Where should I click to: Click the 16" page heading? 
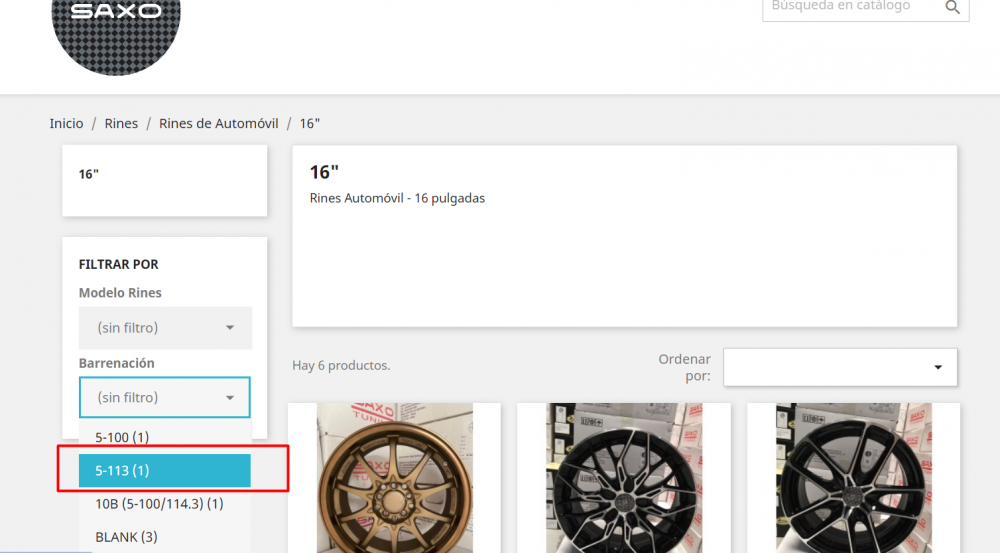[x=324, y=172]
